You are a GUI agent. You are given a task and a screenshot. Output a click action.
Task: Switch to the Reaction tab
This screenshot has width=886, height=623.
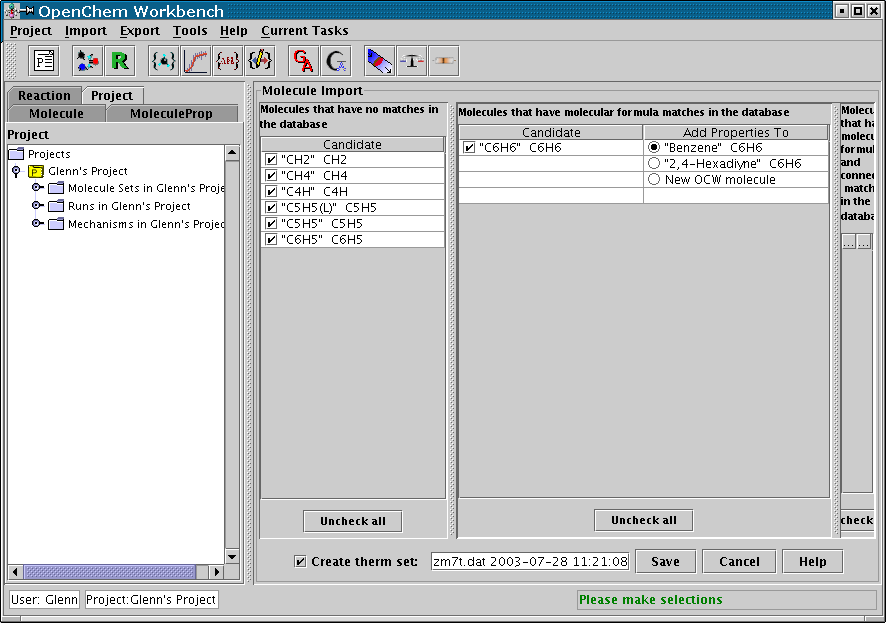click(45, 95)
